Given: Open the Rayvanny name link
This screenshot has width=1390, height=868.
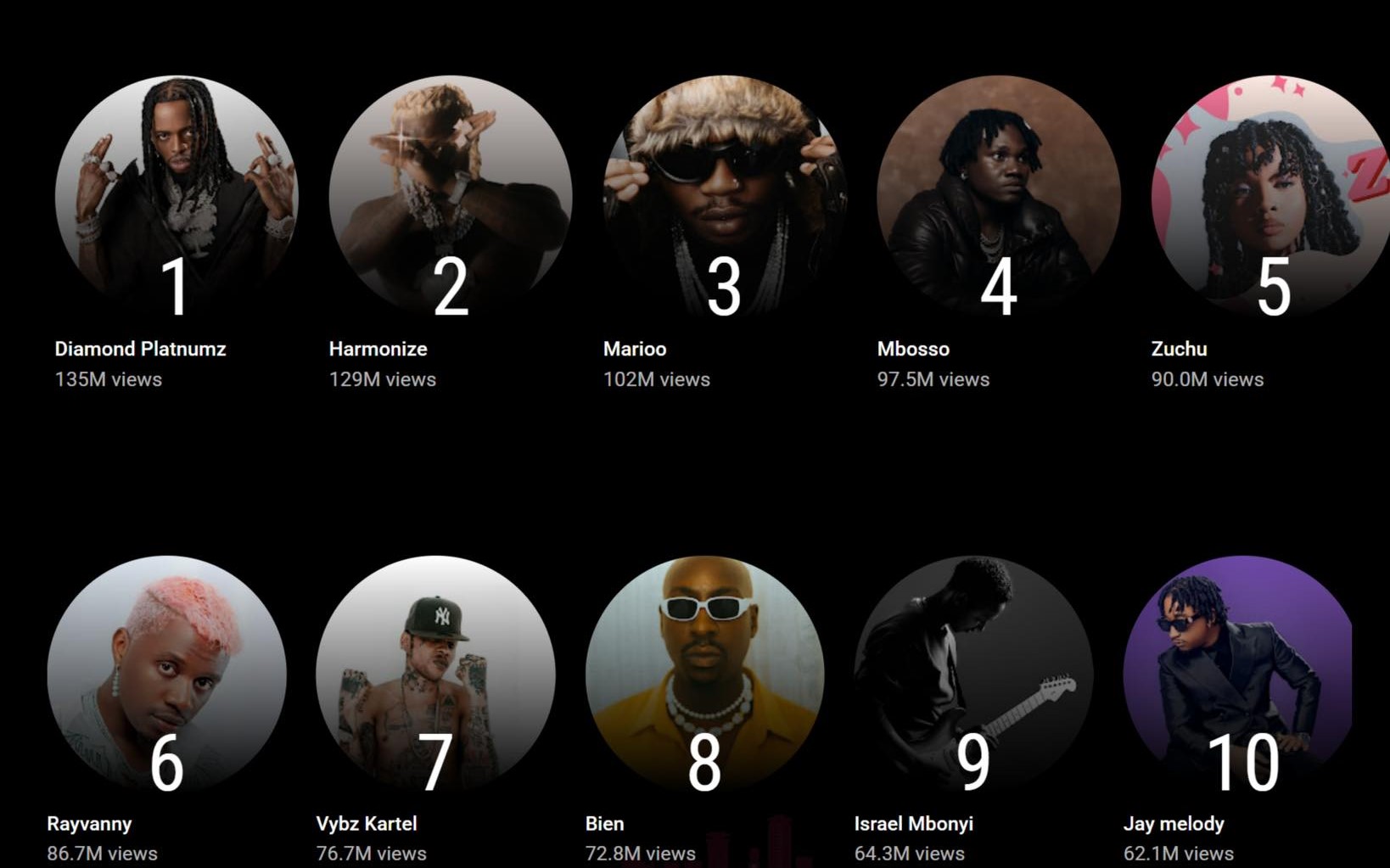Looking at the screenshot, I should click(89, 824).
